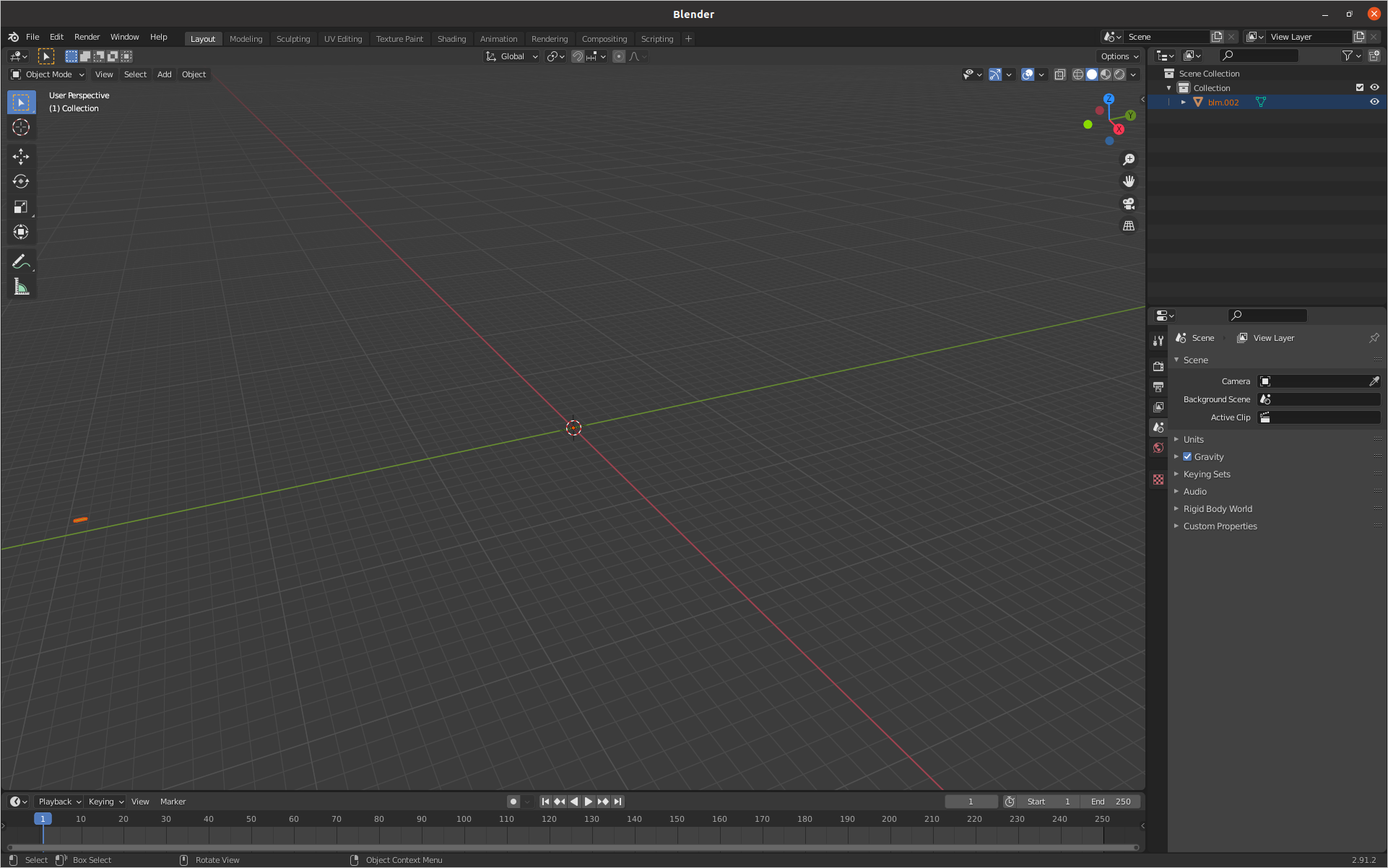Open the Render menu
1388x868 pixels.
click(x=87, y=37)
